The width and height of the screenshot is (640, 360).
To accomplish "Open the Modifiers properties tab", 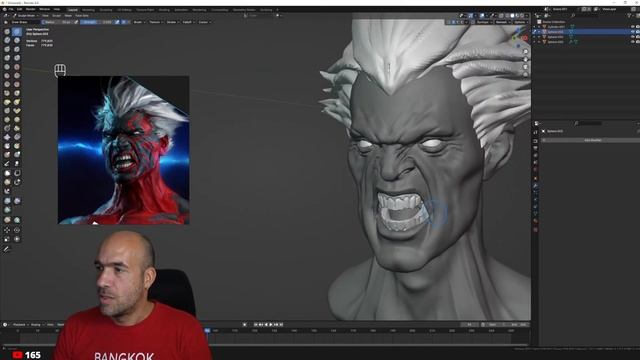I will (535, 186).
